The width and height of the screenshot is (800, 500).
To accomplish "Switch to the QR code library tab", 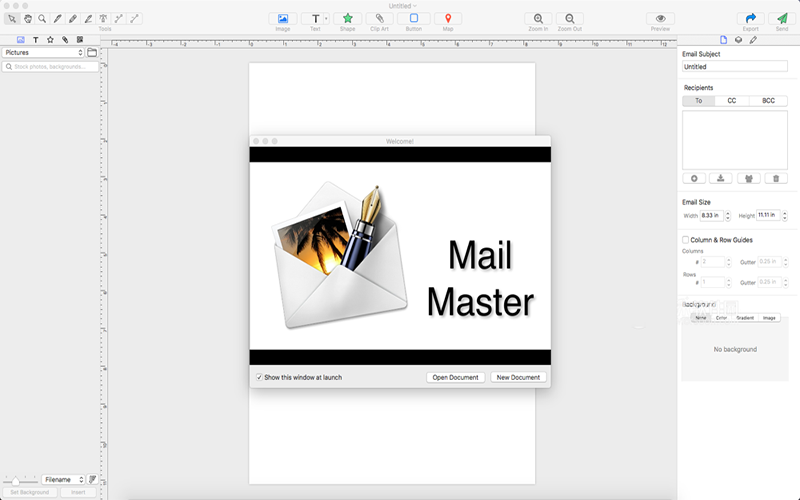I will 80,39.
